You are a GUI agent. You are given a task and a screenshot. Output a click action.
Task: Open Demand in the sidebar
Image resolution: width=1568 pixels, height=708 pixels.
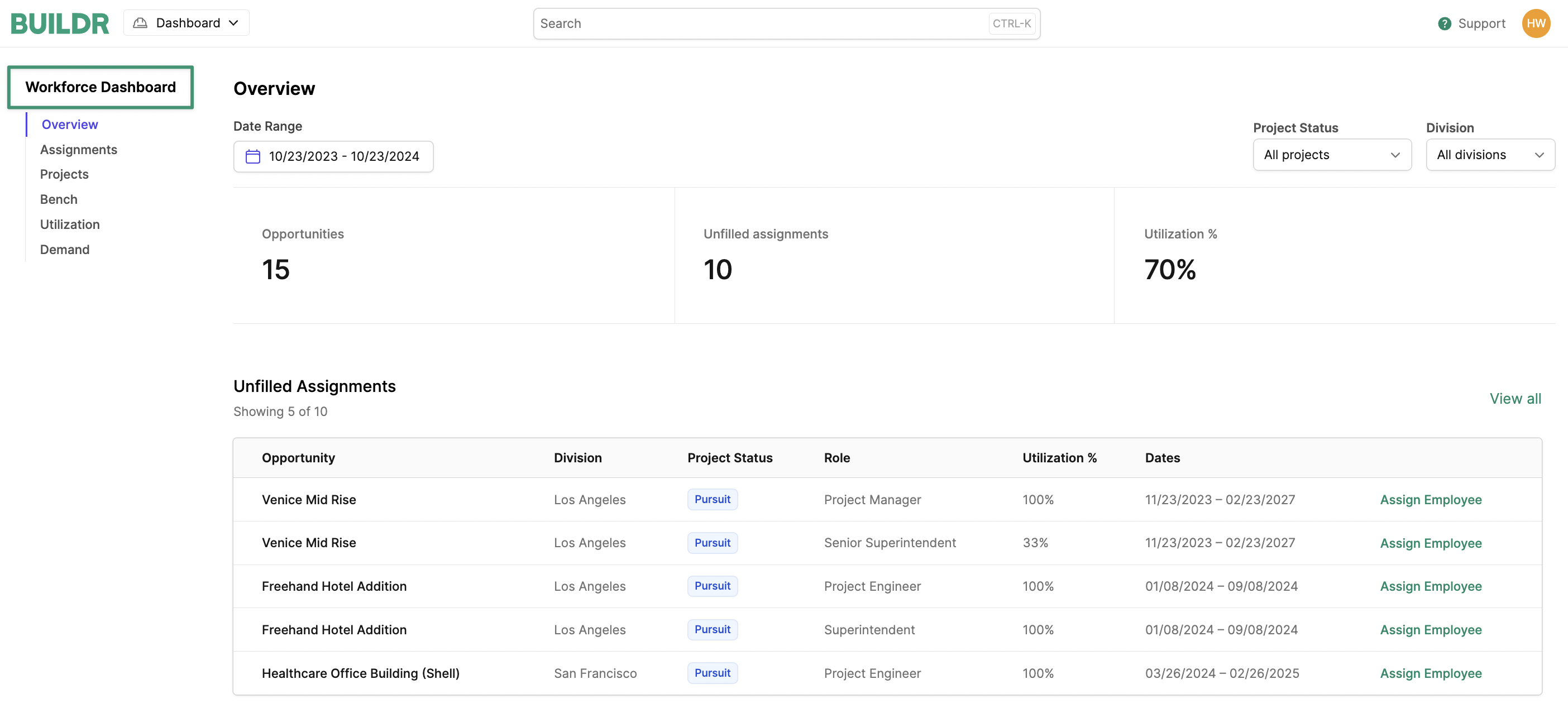65,249
